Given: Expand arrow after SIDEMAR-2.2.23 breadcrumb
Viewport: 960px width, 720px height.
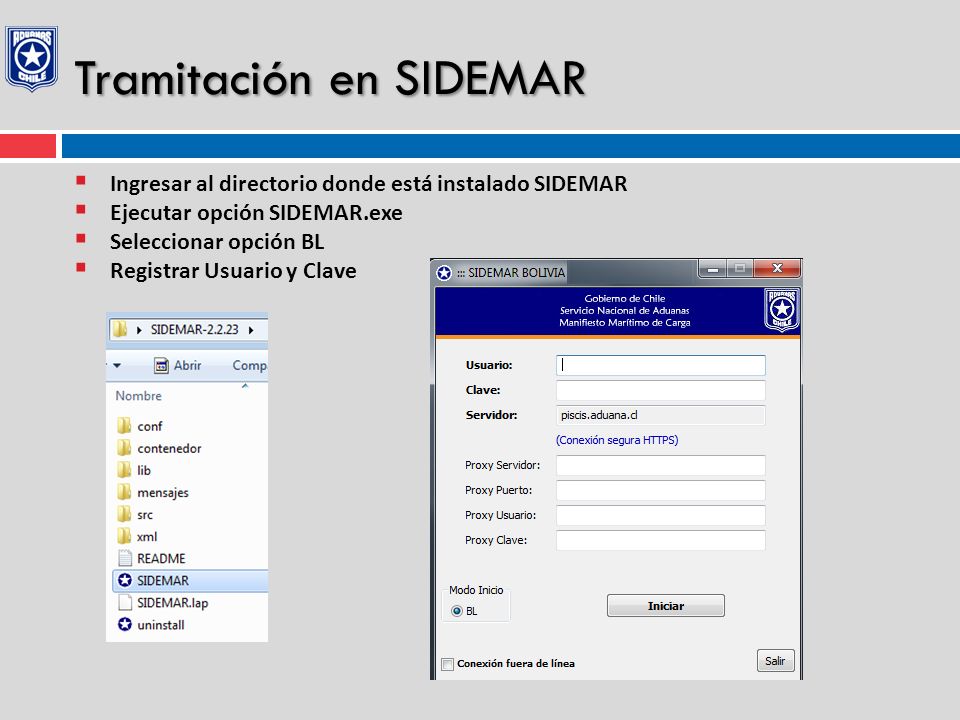Looking at the screenshot, I should tap(251, 330).
